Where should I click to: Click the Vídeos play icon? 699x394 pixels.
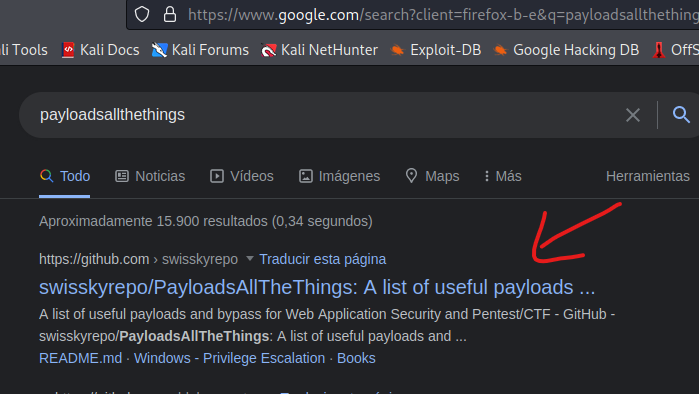click(217, 176)
